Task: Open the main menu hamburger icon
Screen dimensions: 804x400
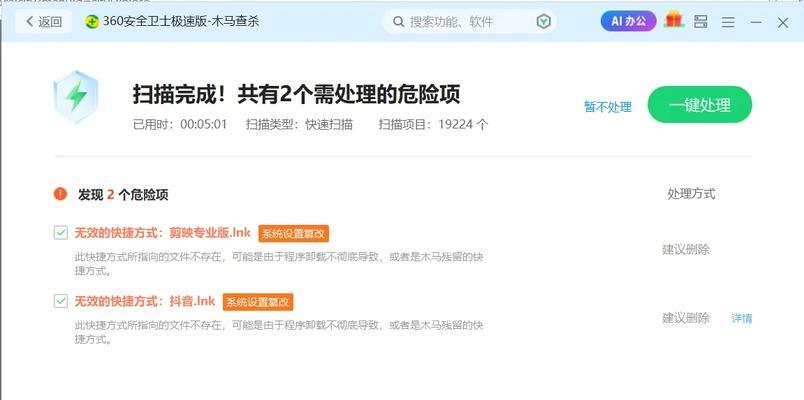Action: coord(728,22)
